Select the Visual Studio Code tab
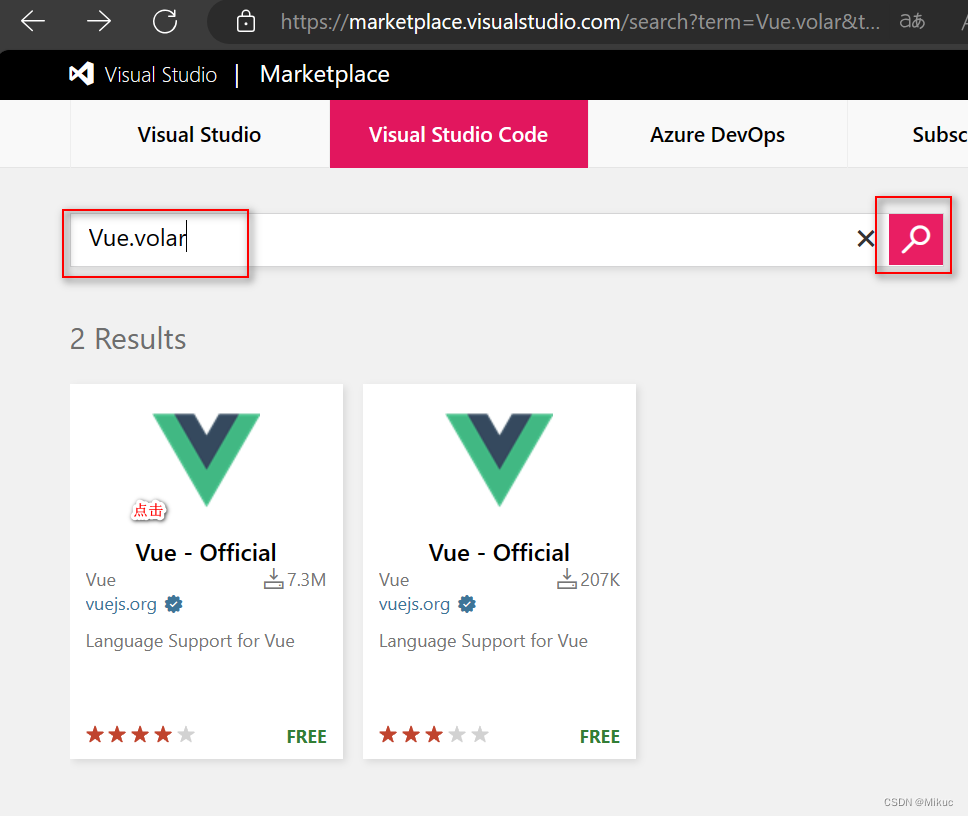Viewport: 968px width, 816px height. [459, 135]
